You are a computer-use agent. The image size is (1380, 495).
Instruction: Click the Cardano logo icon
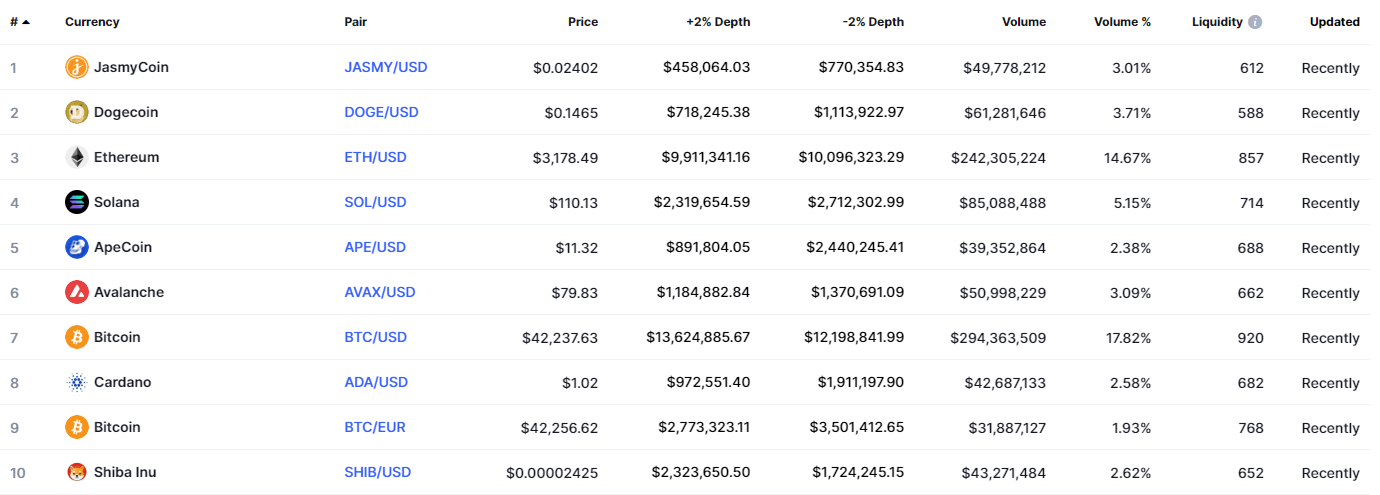[76, 382]
